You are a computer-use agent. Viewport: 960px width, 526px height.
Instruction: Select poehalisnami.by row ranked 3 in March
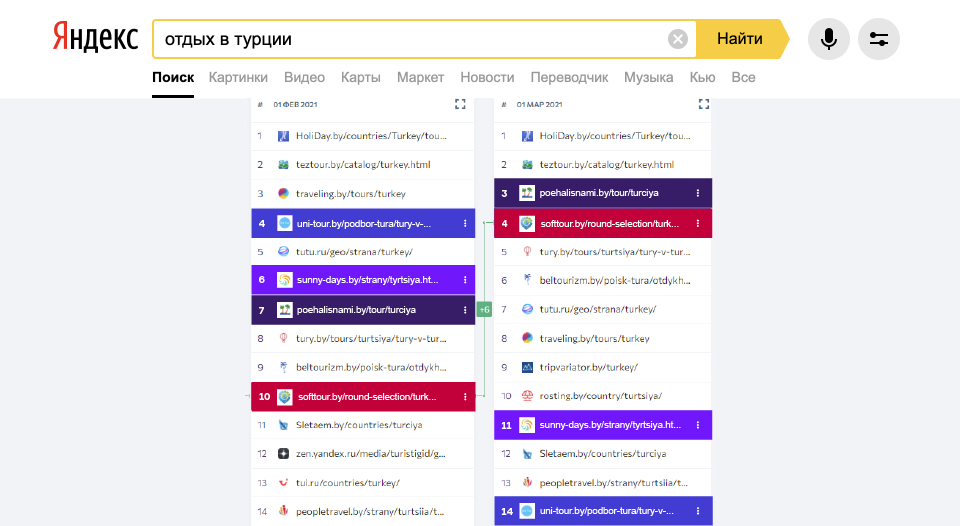point(603,193)
